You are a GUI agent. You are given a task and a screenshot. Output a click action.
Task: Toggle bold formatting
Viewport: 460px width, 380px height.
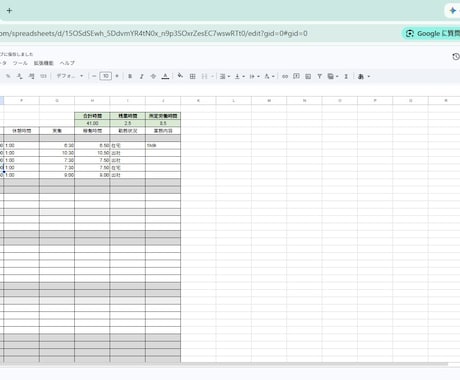[130, 76]
